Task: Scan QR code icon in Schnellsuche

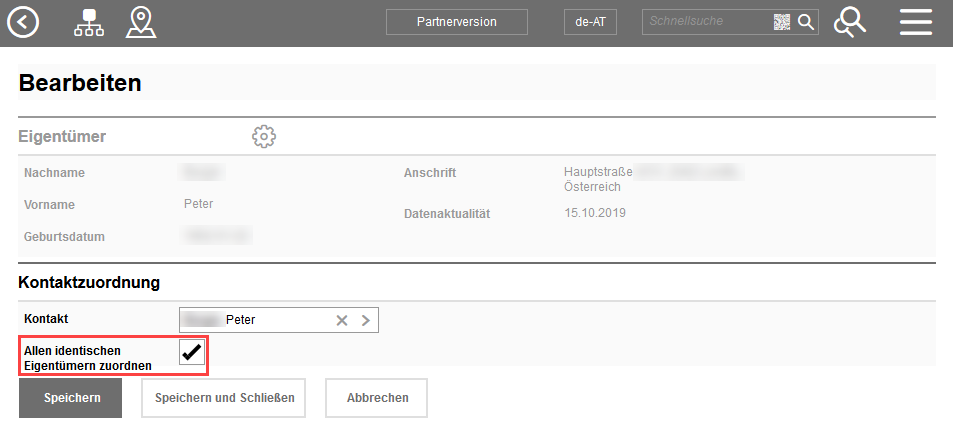Action: pos(782,22)
